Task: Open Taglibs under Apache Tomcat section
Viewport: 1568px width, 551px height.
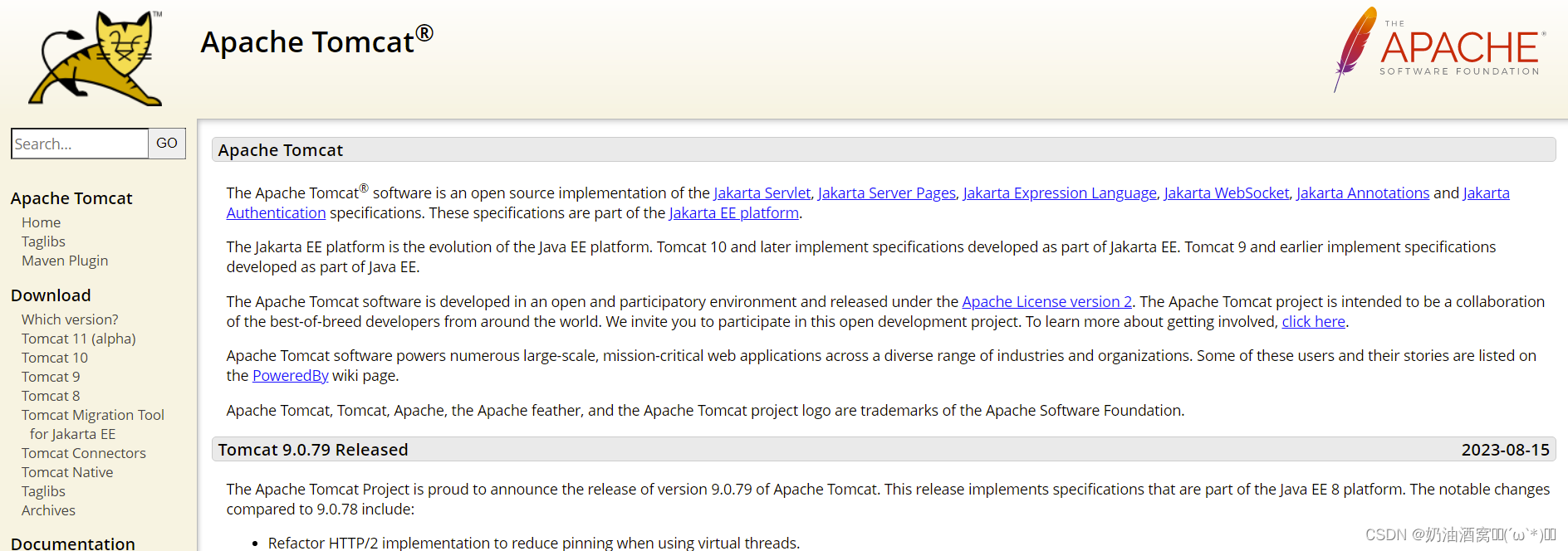Action: (43, 241)
